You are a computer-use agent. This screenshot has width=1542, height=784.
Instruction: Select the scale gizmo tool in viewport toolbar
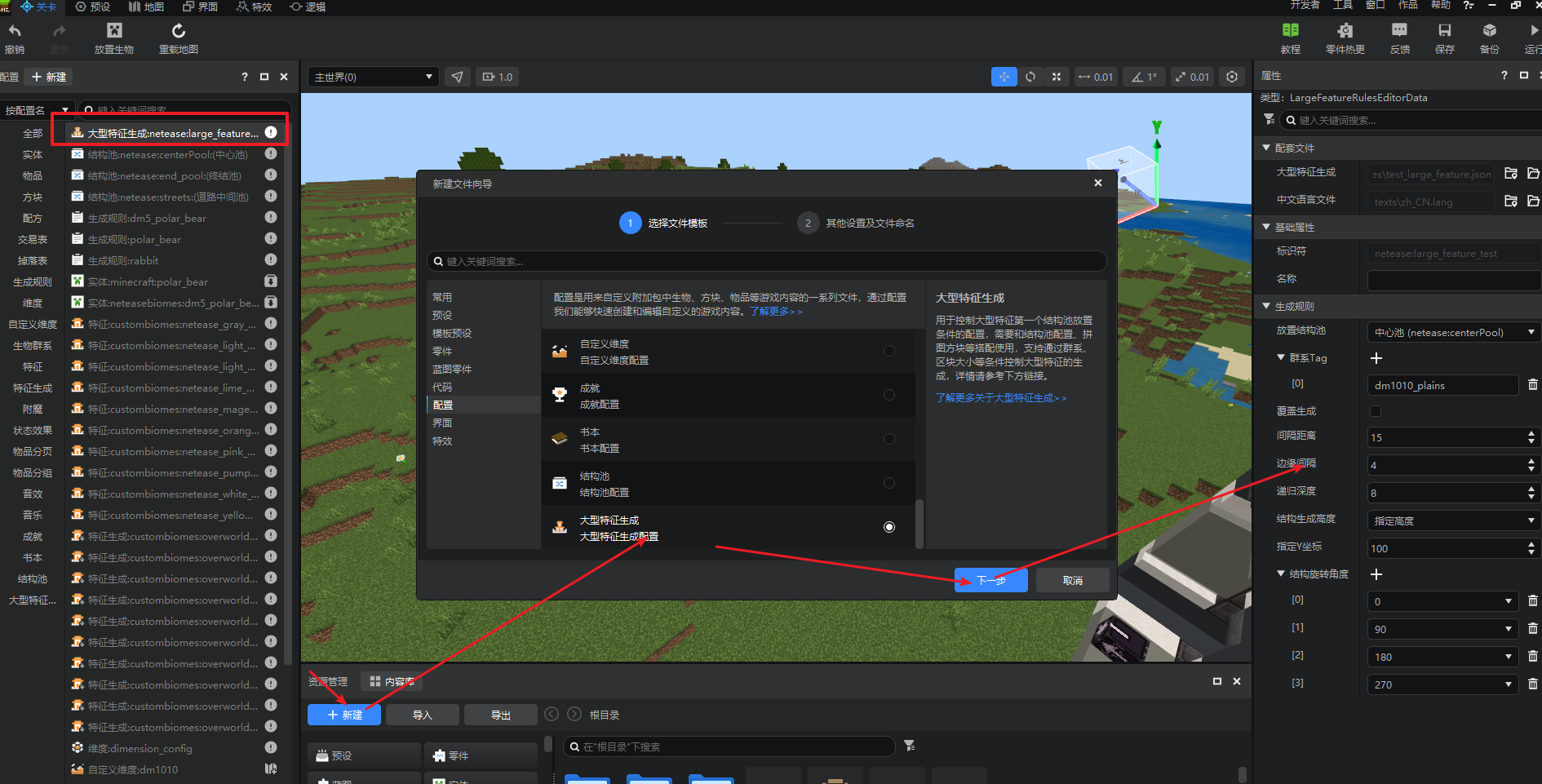pyautogui.click(x=1057, y=77)
